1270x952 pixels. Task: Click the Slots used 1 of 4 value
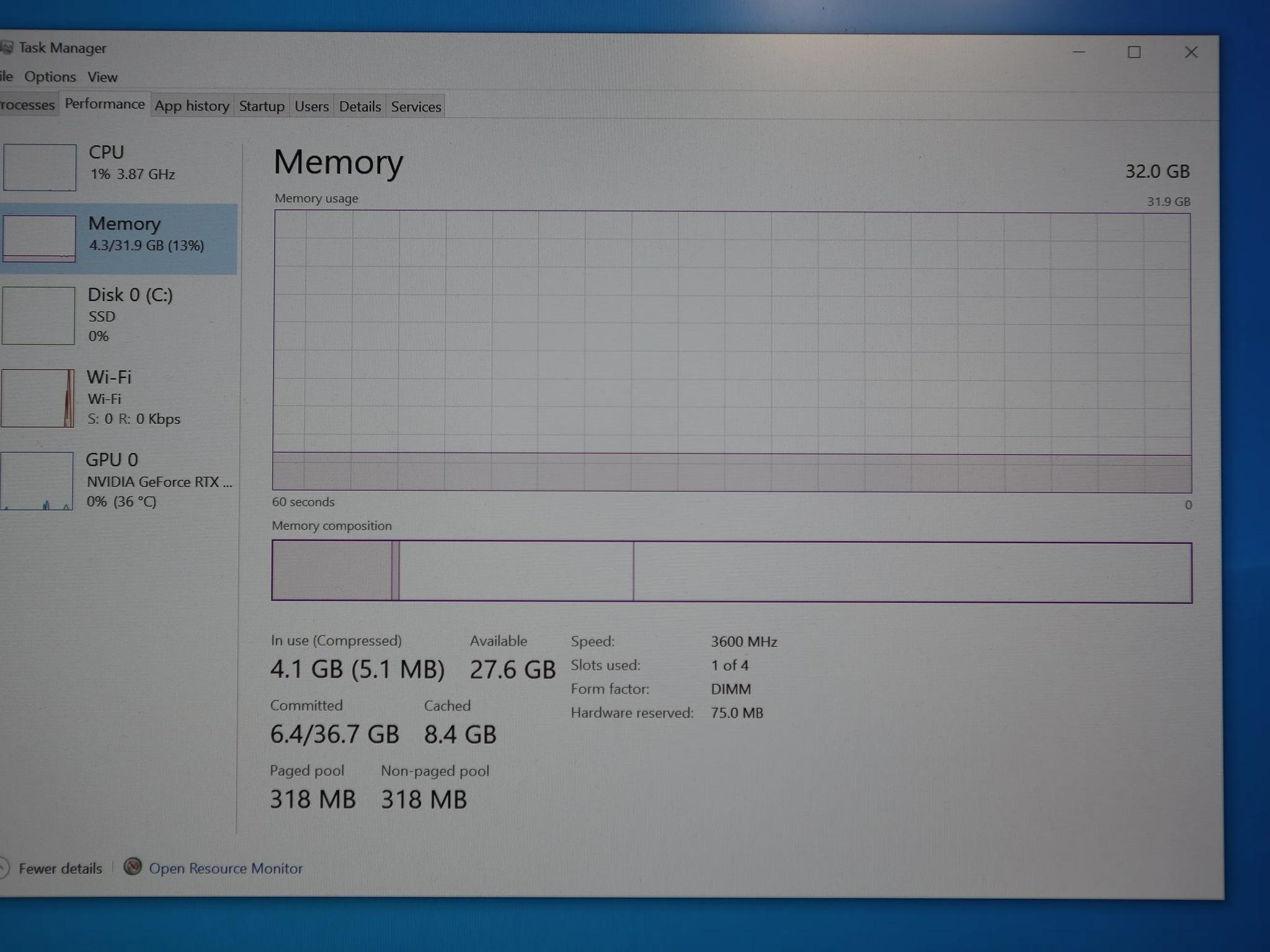729,665
